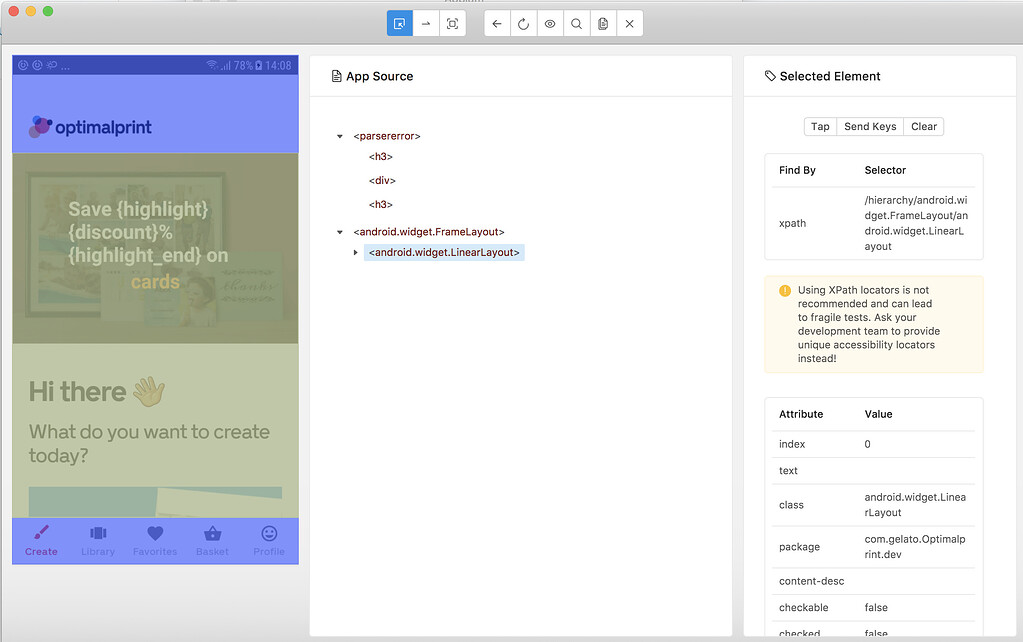Click the Clear button
This screenshot has width=1023, height=642.
click(x=923, y=126)
